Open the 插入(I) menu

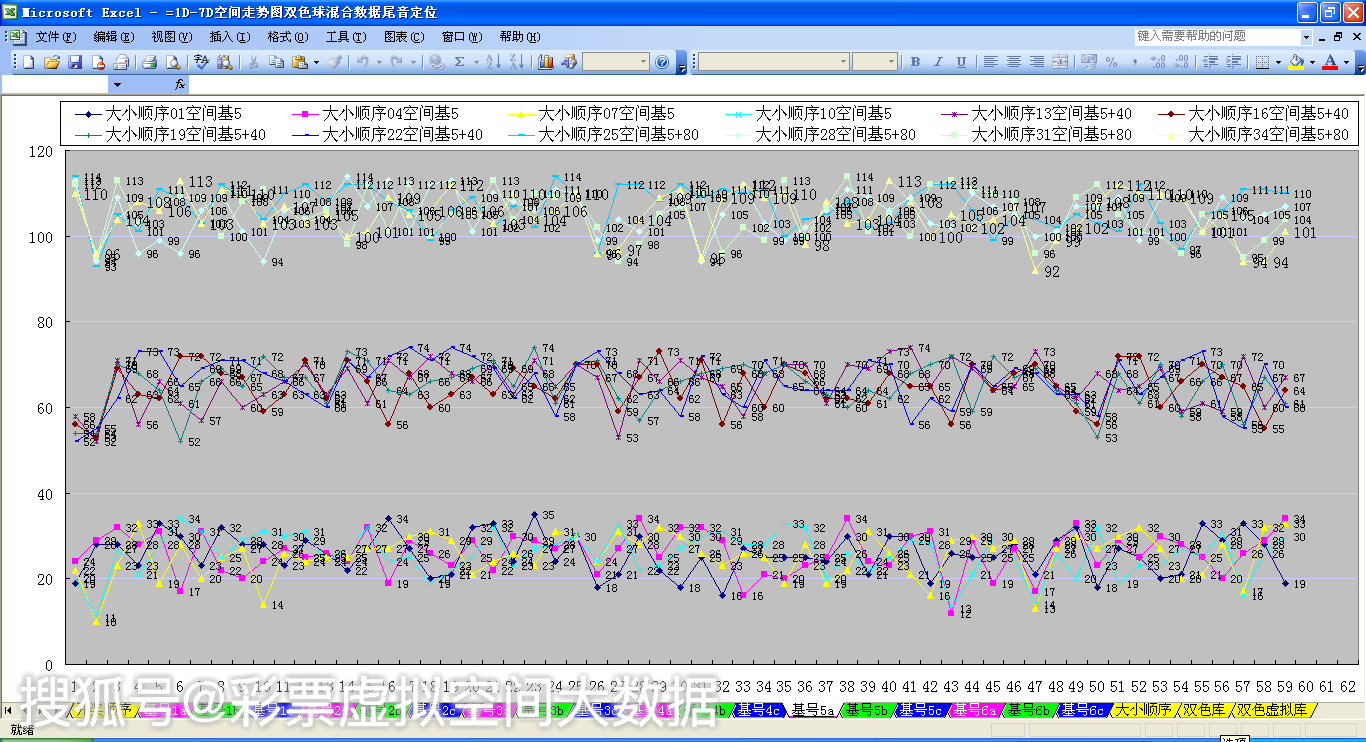(x=229, y=36)
